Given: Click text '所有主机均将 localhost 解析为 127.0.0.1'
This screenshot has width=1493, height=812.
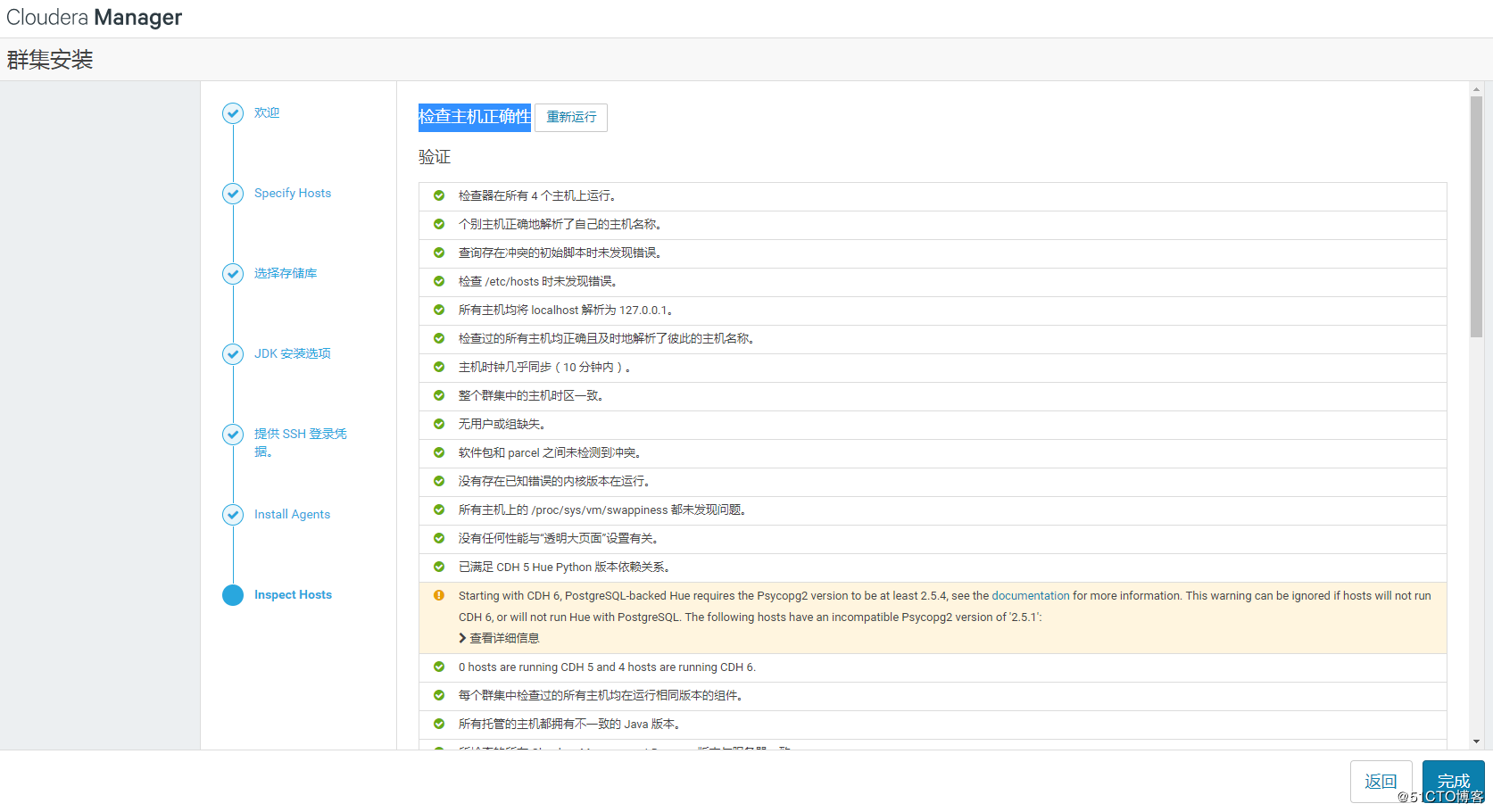Looking at the screenshot, I should [566, 310].
